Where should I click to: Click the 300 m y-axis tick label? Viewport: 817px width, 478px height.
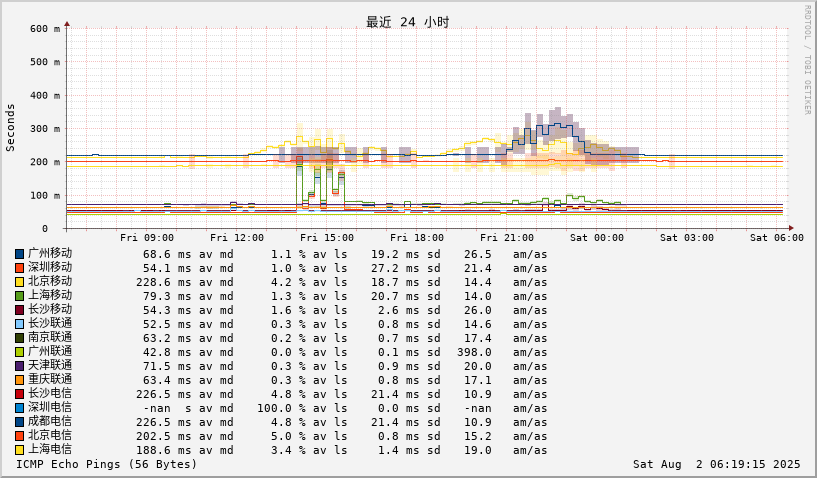click(x=45, y=129)
